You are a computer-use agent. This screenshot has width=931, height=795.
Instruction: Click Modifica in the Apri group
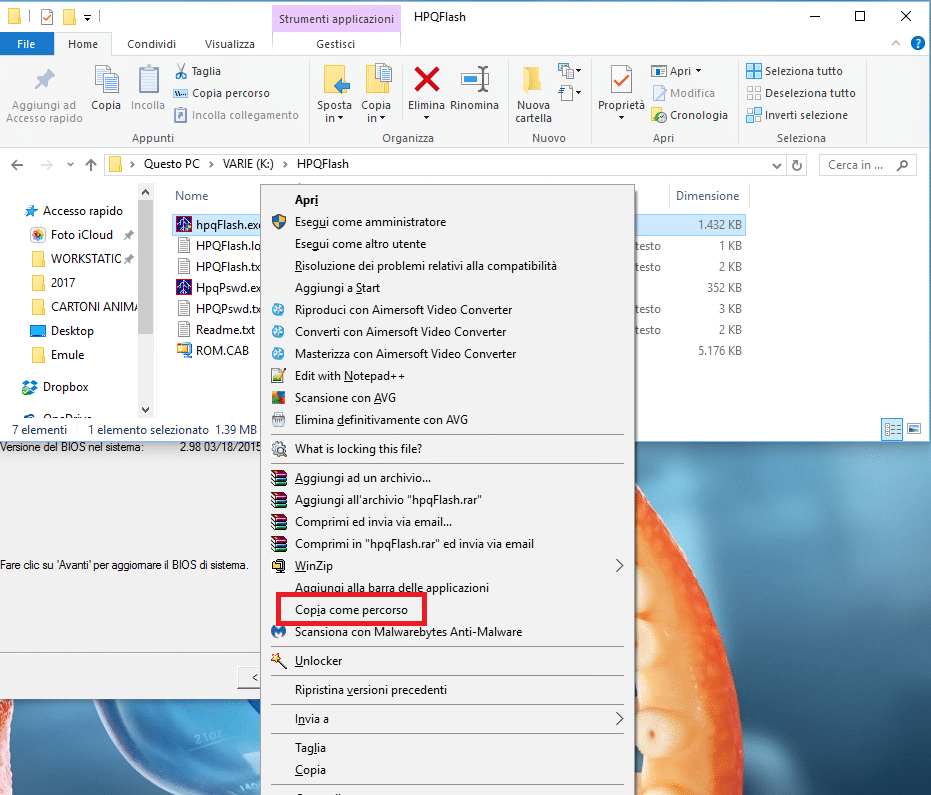point(683,93)
